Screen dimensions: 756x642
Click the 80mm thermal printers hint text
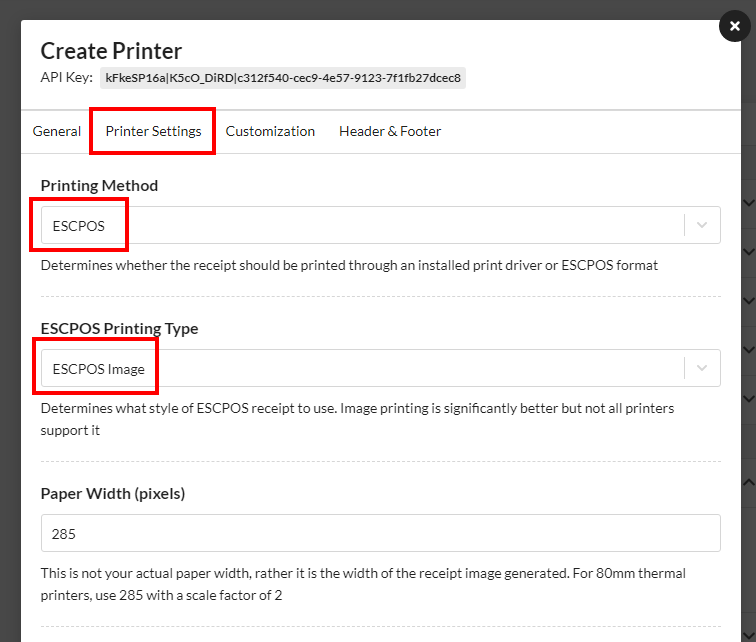[x=363, y=584]
